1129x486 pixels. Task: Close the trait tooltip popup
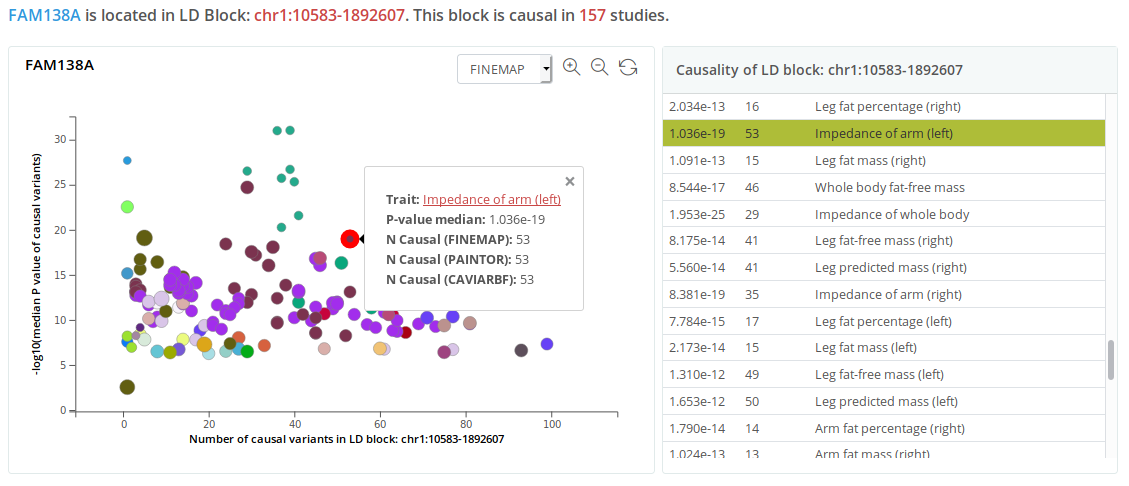point(570,181)
